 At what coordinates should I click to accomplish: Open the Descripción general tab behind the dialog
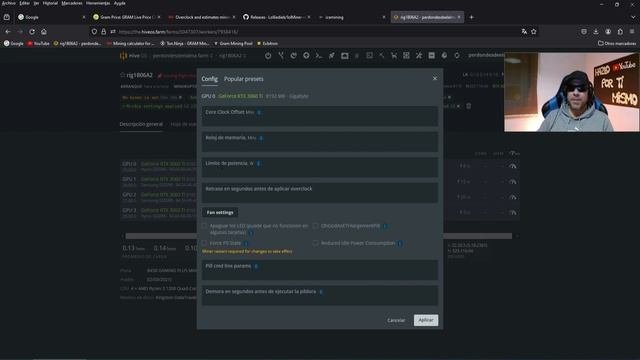pos(141,124)
